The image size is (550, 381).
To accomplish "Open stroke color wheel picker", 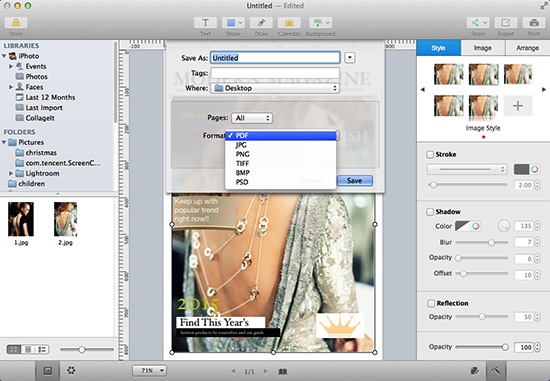I will (535, 169).
